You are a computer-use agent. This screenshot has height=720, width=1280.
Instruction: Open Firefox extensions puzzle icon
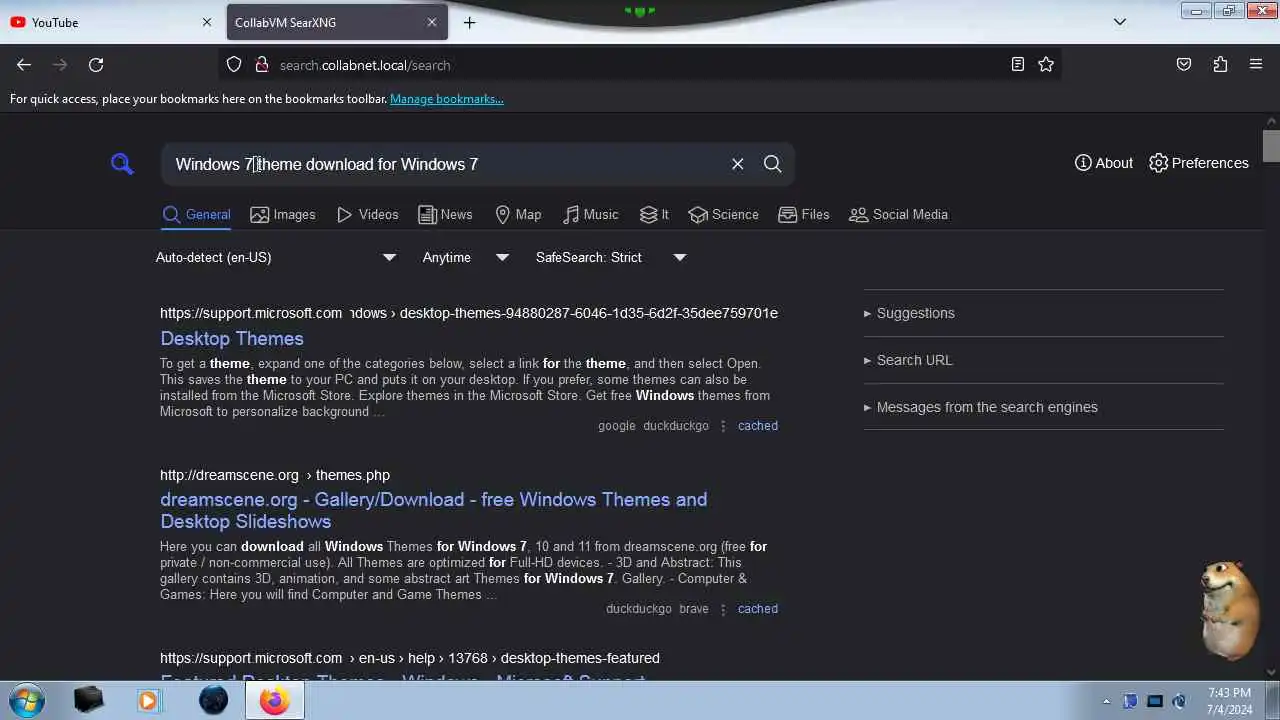click(x=1220, y=65)
